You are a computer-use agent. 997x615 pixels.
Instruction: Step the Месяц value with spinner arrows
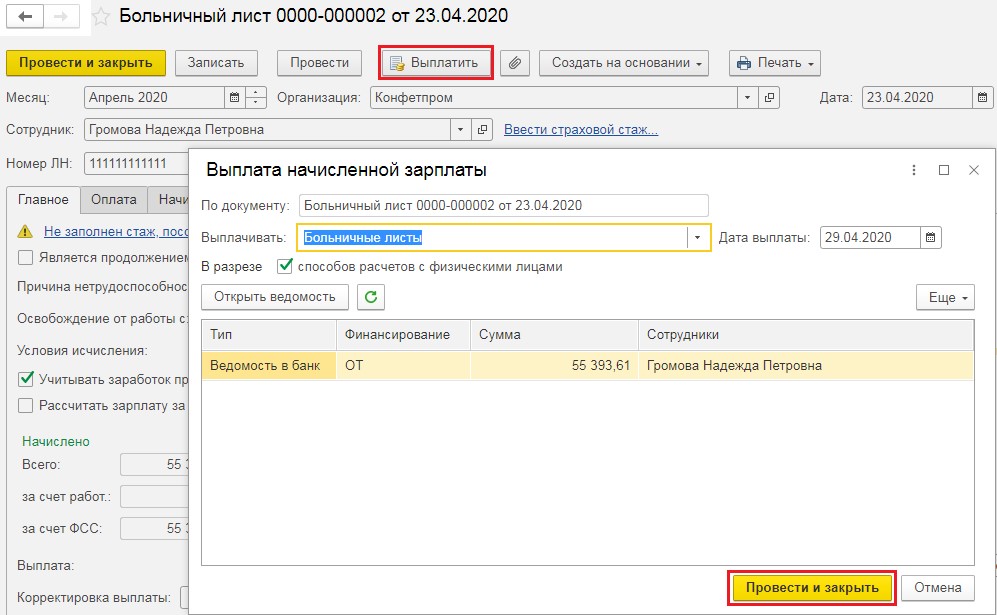click(x=256, y=97)
